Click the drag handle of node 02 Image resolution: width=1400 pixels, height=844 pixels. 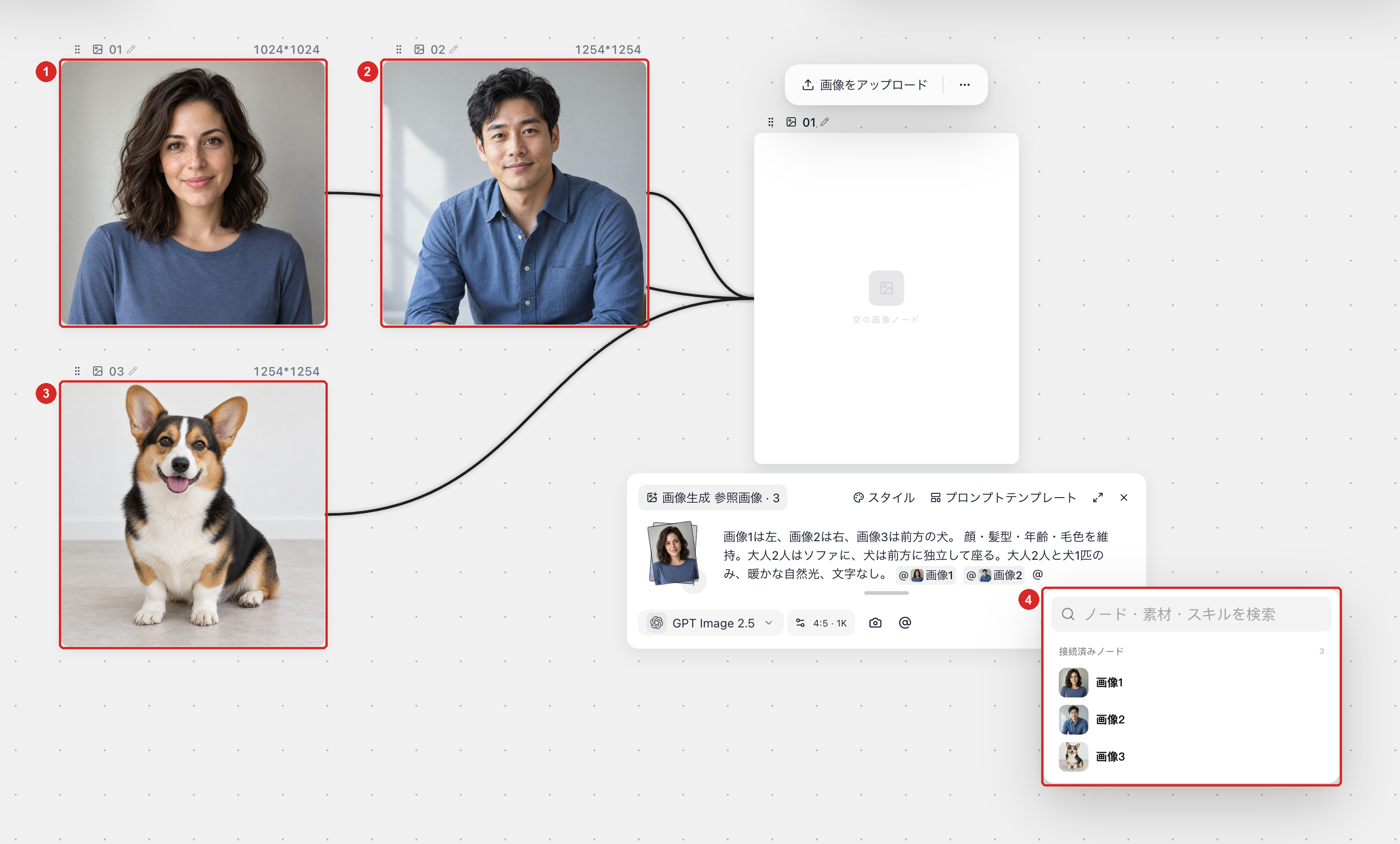399,50
